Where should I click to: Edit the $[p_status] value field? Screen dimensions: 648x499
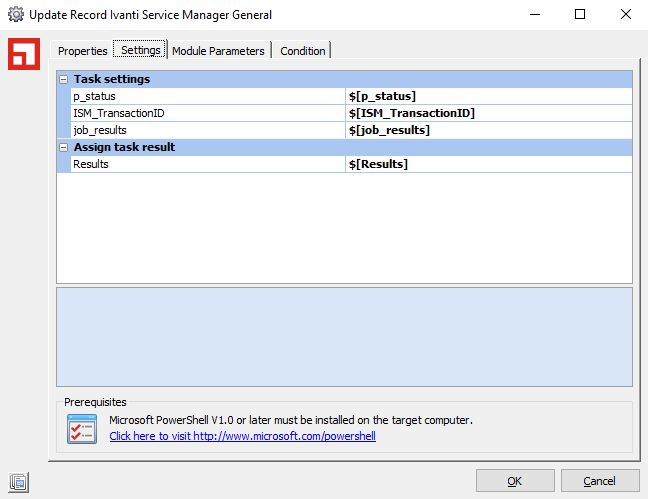[x=488, y=96]
